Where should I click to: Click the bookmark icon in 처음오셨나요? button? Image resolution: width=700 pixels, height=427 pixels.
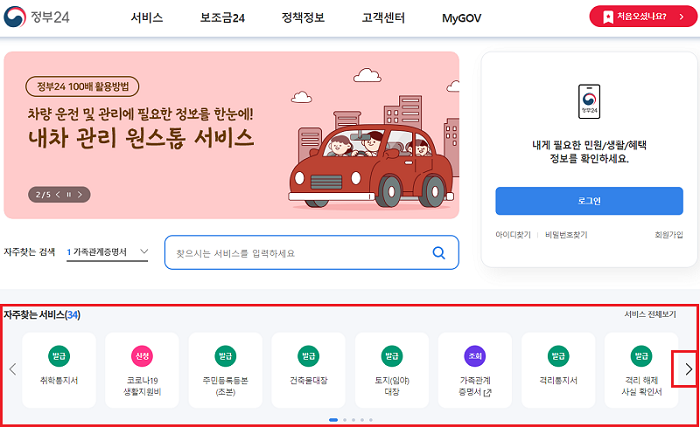point(608,17)
